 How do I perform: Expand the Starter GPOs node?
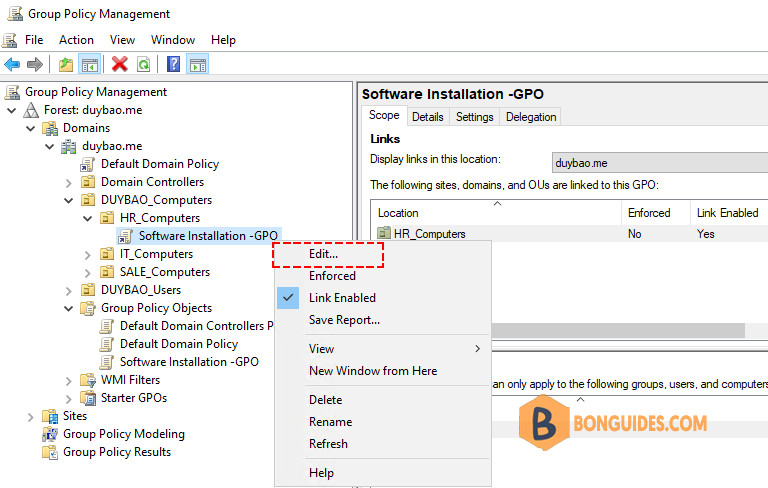pos(69,399)
